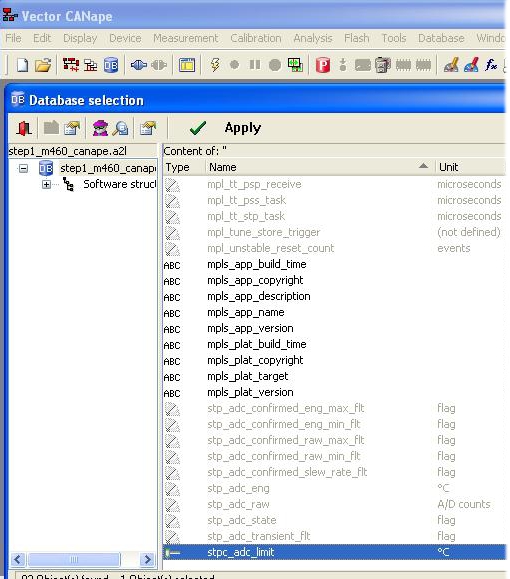Open the Flash menu
The height and width of the screenshot is (579, 510).
356,38
